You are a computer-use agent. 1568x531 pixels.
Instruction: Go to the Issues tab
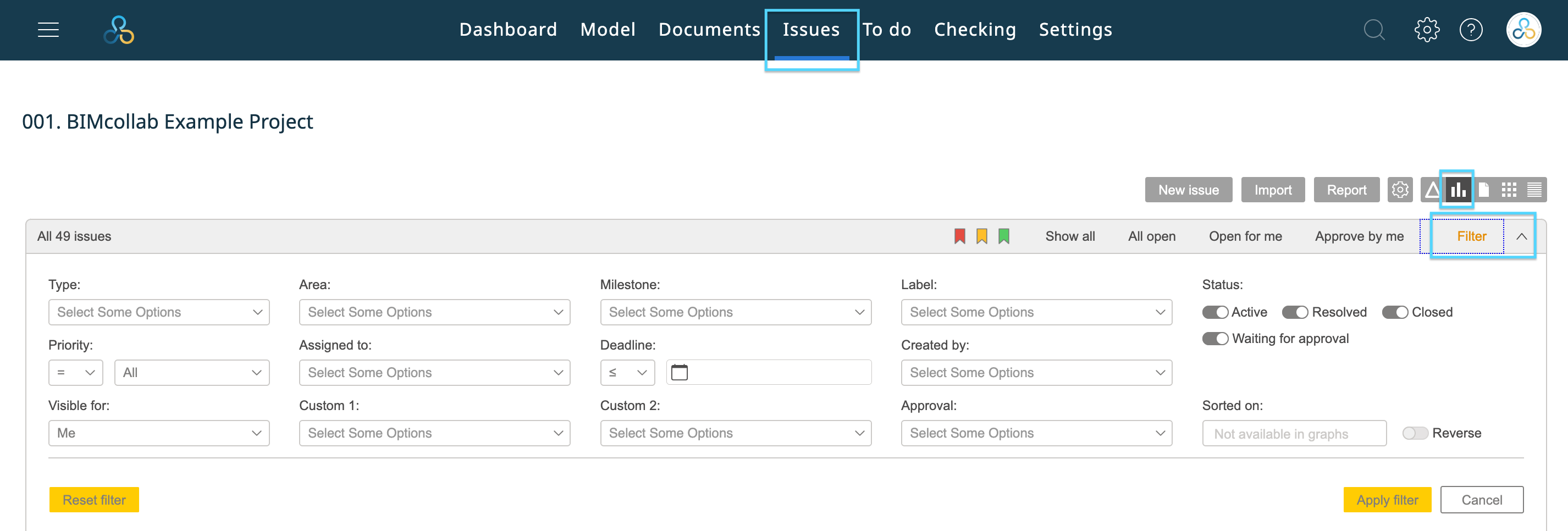coord(811,29)
